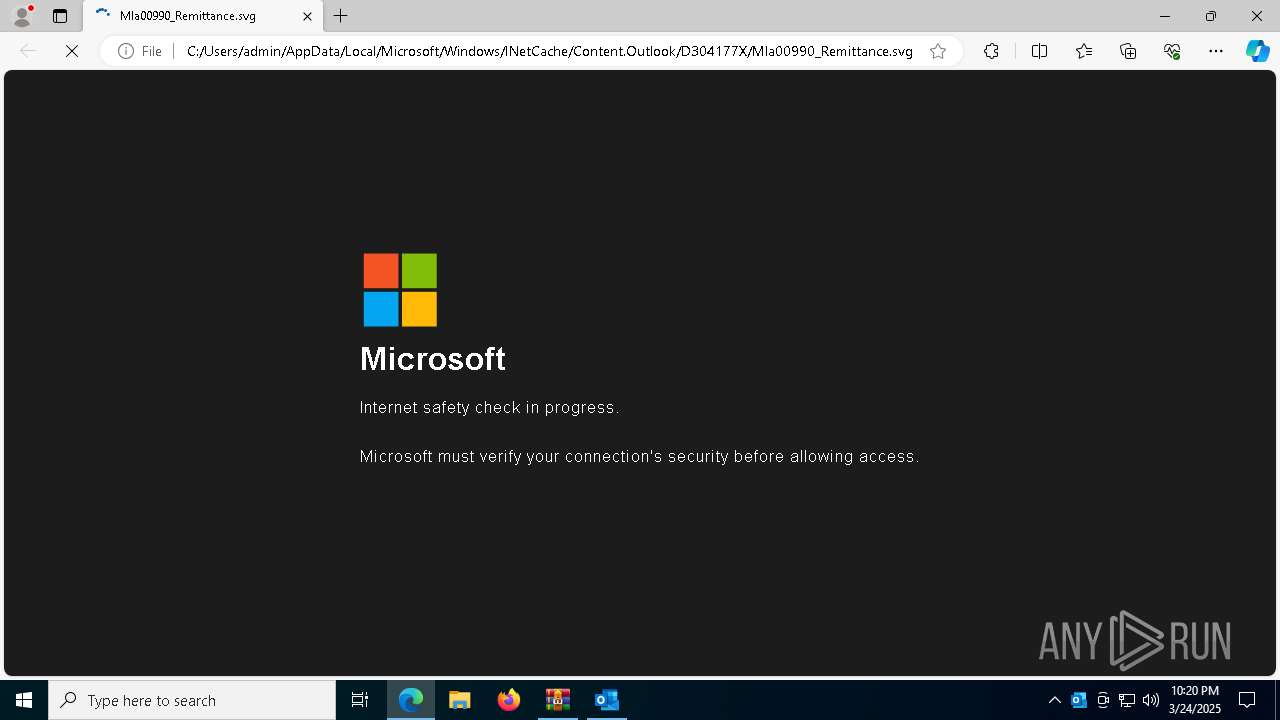Click the Outlook tray icon
This screenshot has height=720, width=1280.
tap(1079, 700)
